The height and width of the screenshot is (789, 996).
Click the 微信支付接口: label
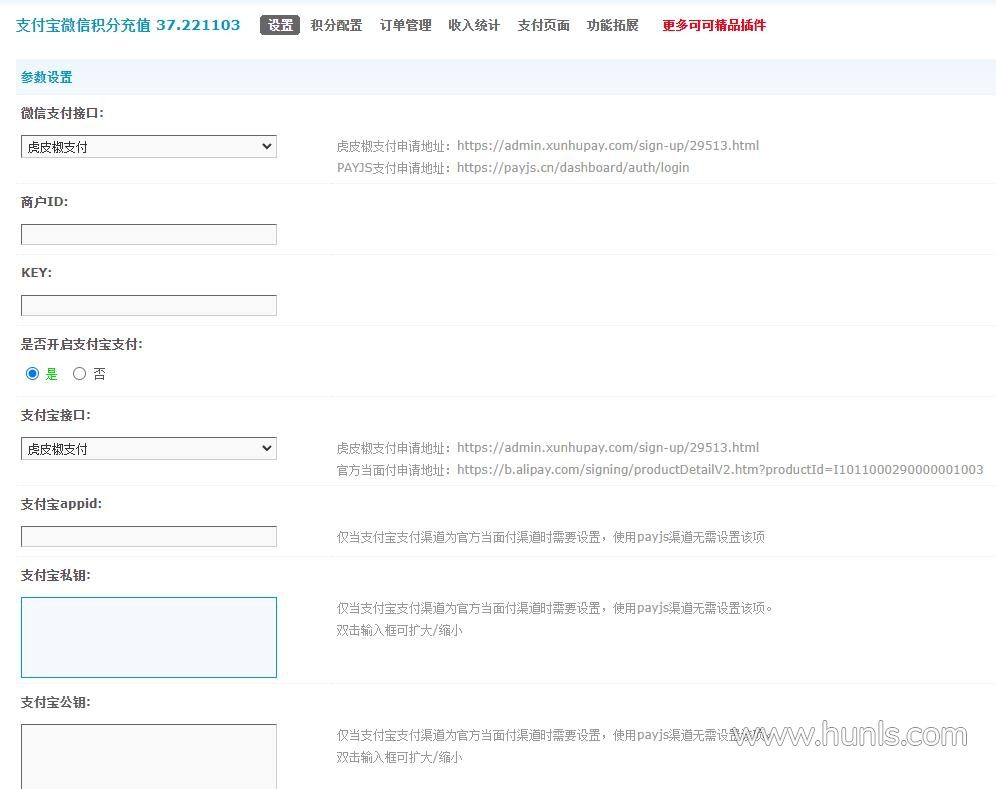click(x=62, y=113)
